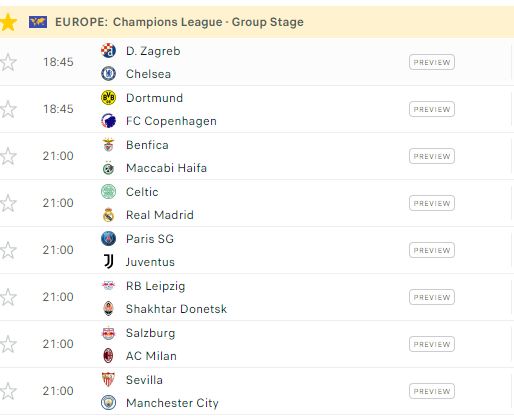Click the Europe flag icon in league header
Image resolution: width=514 pixels, height=416 pixels.
pyautogui.click(x=38, y=22)
